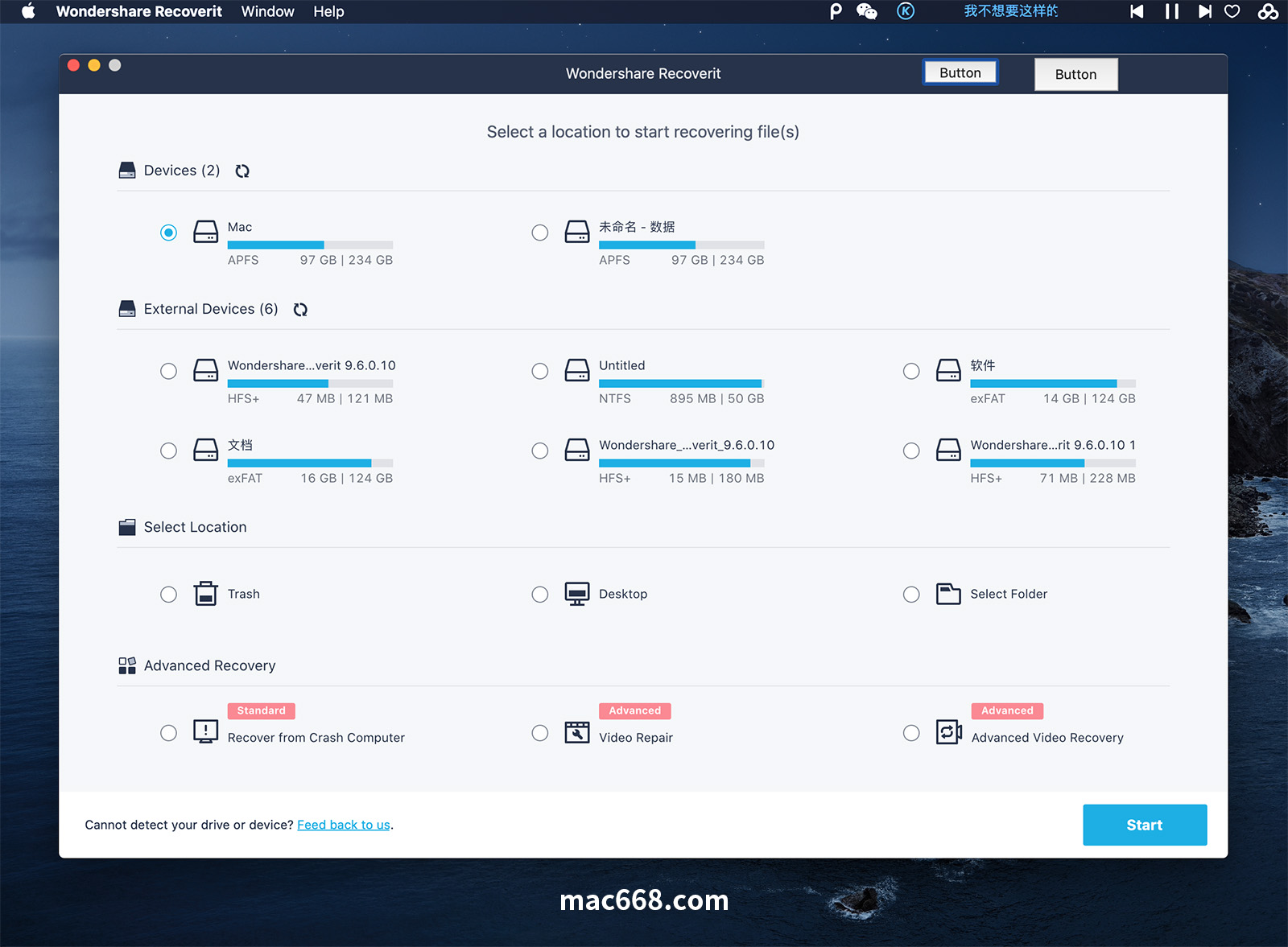Viewport: 1288px width, 947px height.
Task: Click the 895 MB | 50 GB size text
Action: [716, 398]
